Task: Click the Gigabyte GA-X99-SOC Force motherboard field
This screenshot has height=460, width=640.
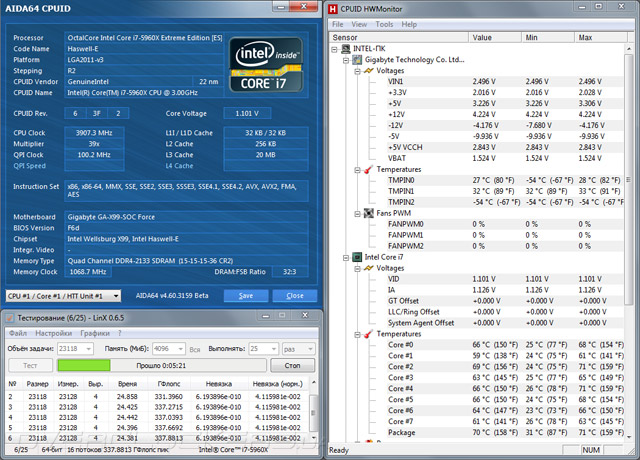Action: pyautogui.click(x=186, y=217)
